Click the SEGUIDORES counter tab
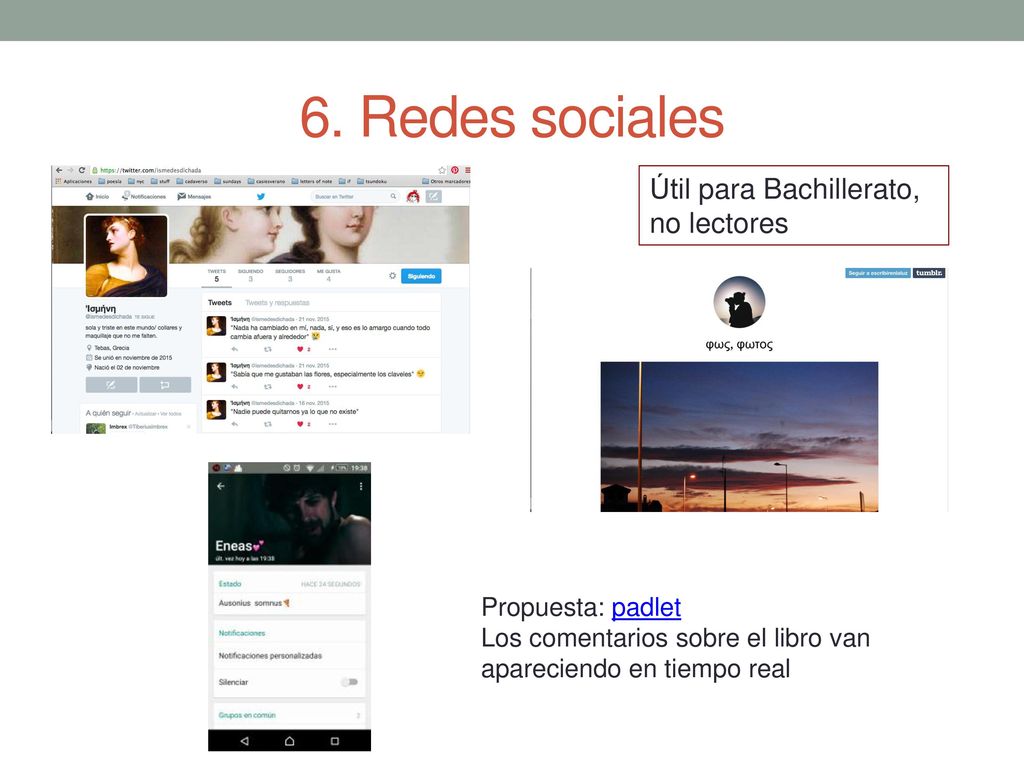 coord(290,276)
